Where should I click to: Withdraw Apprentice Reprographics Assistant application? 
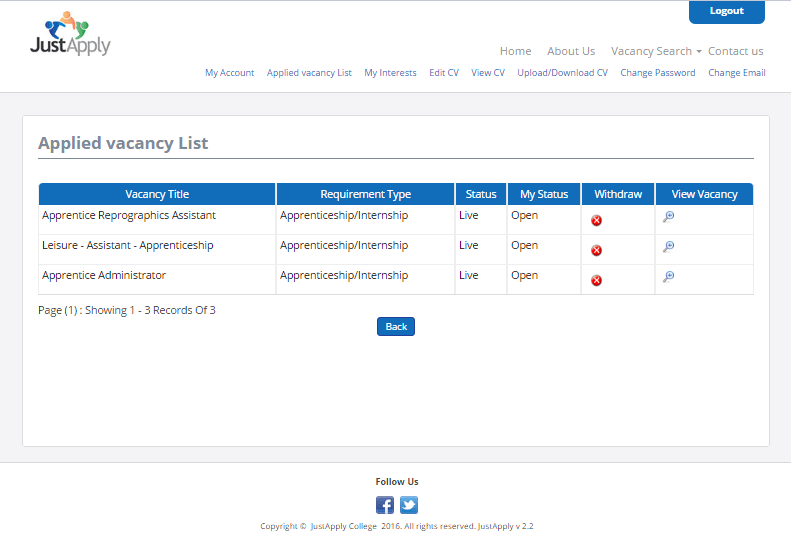click(596, 220)
